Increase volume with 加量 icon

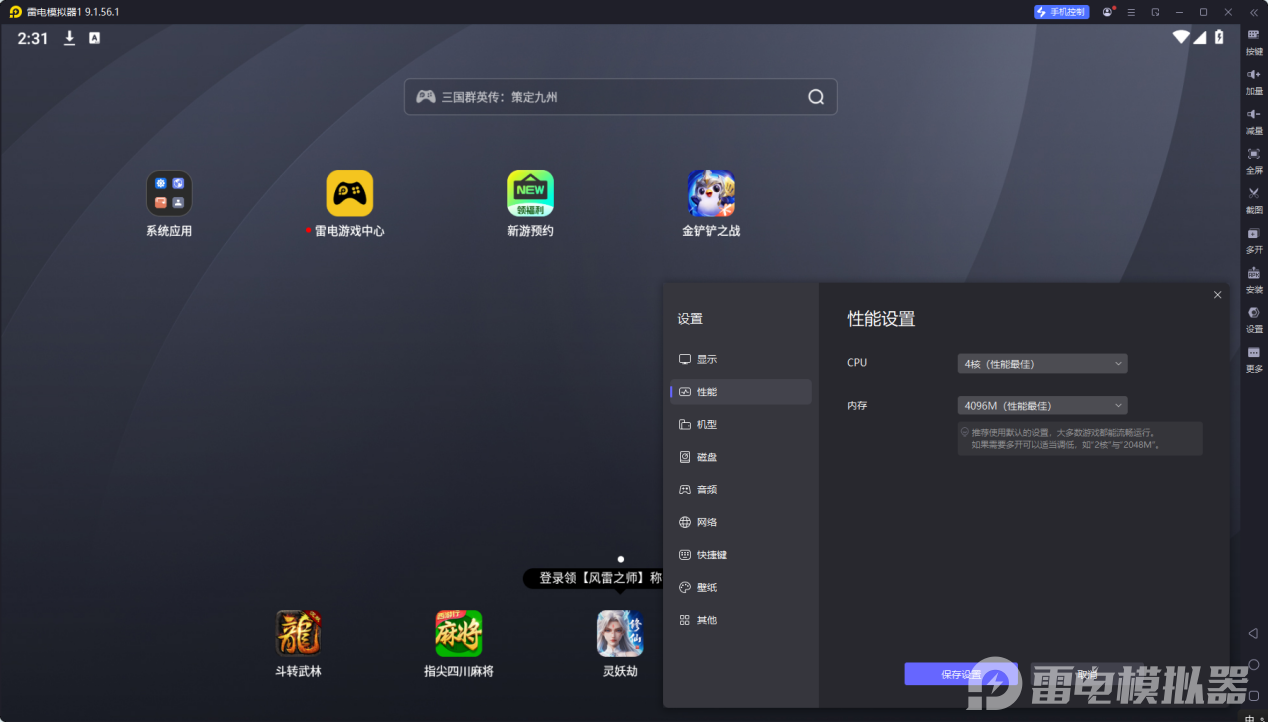pyautogui.click(x=1253, y=81)
